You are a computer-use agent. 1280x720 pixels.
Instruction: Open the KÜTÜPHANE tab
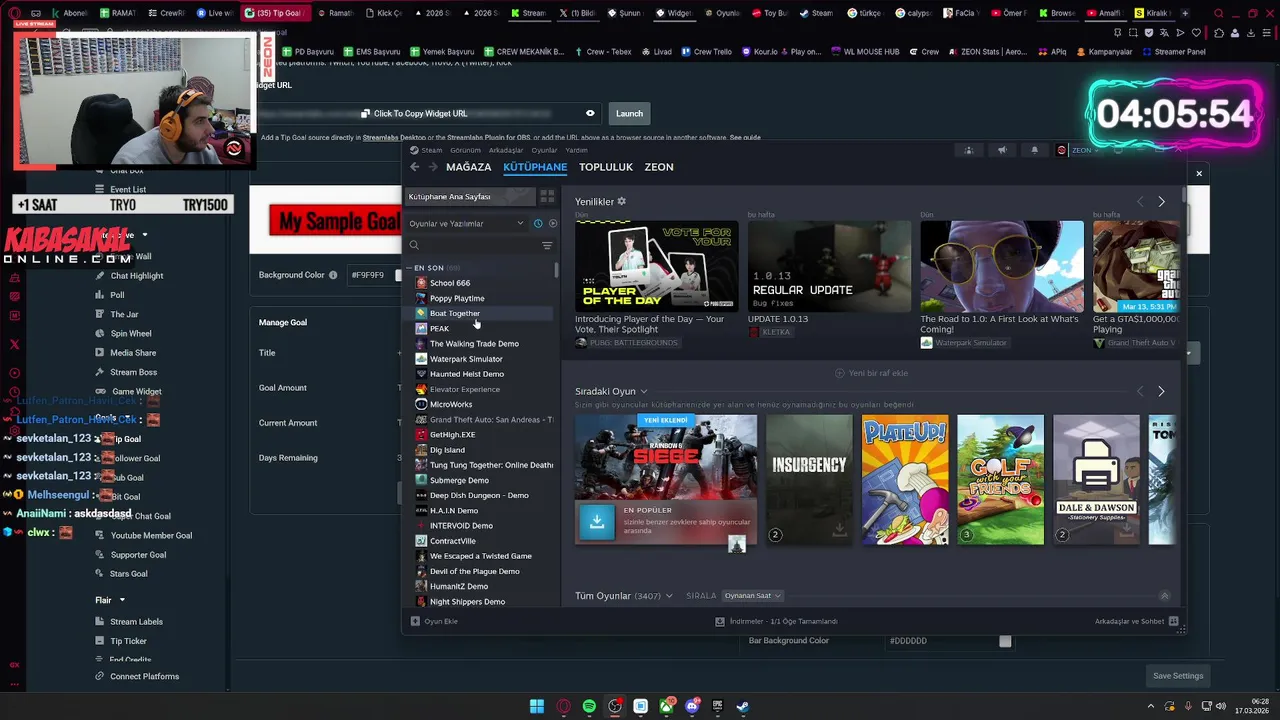[535, 167]
